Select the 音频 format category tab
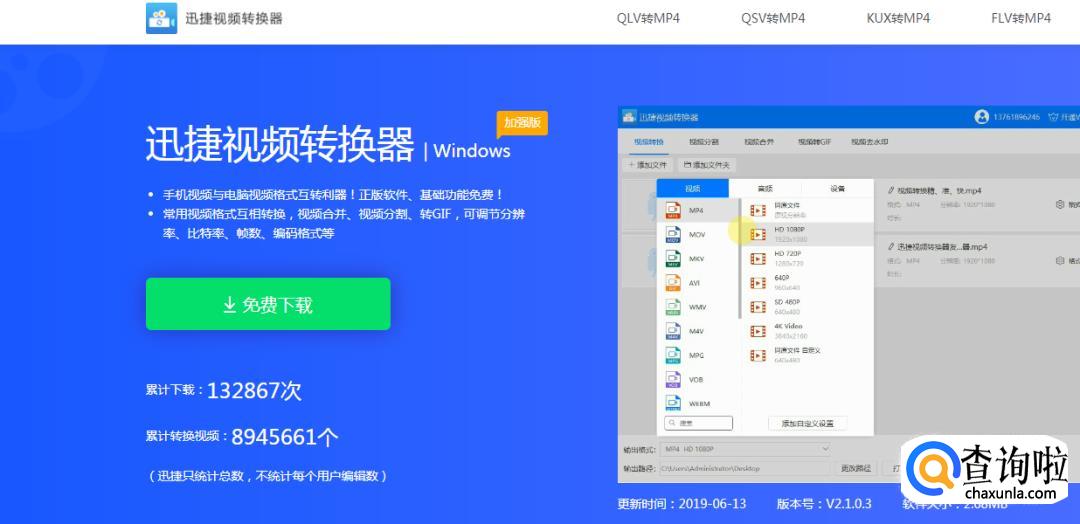 coord(765,188)
